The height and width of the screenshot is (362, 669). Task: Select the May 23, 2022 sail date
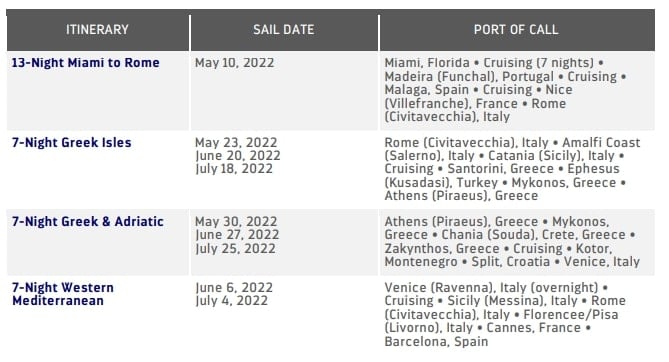[x=236, y=142]
